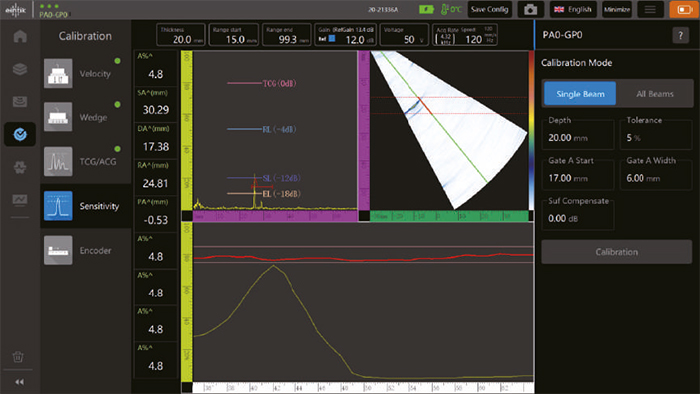700x394 pixels.
Task: Click the rainbow color palette bar
Action: (531, 130)
